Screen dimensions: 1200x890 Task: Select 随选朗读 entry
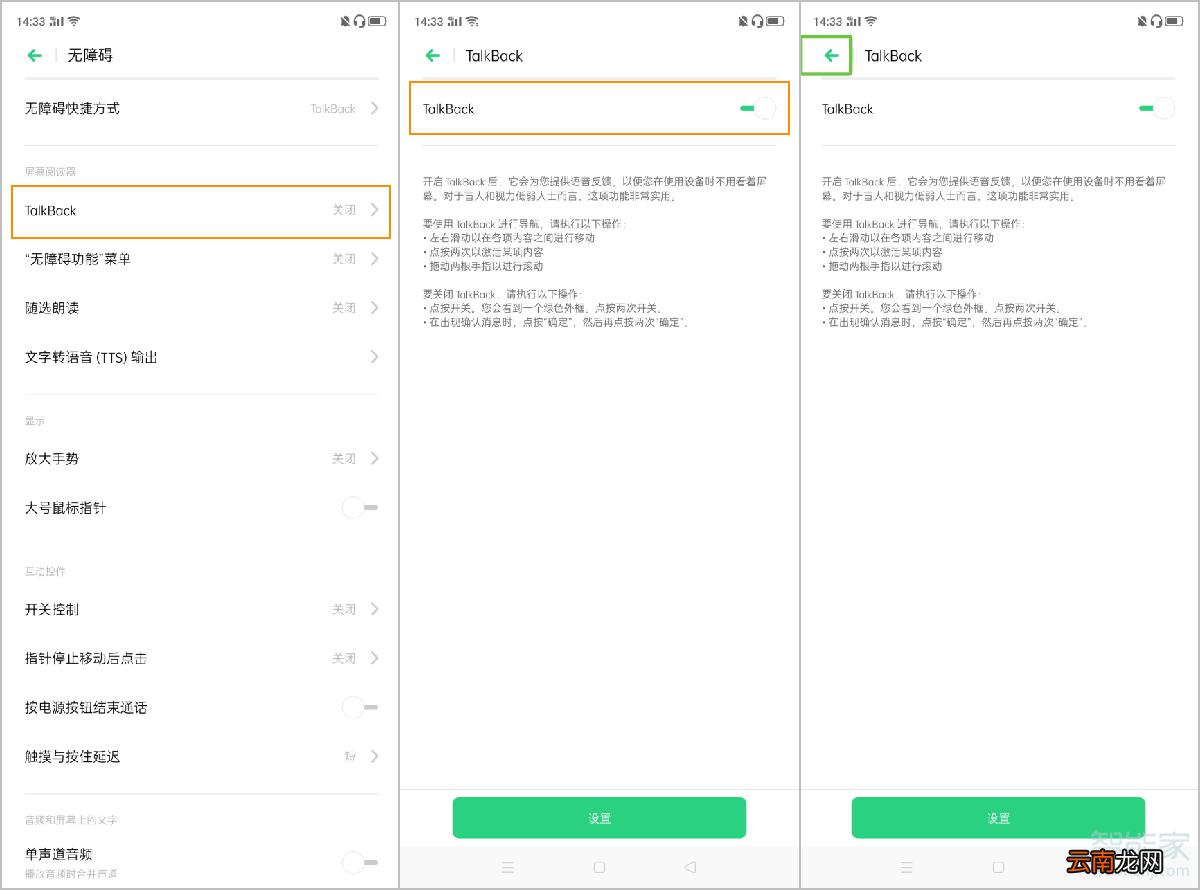(200, 308)
